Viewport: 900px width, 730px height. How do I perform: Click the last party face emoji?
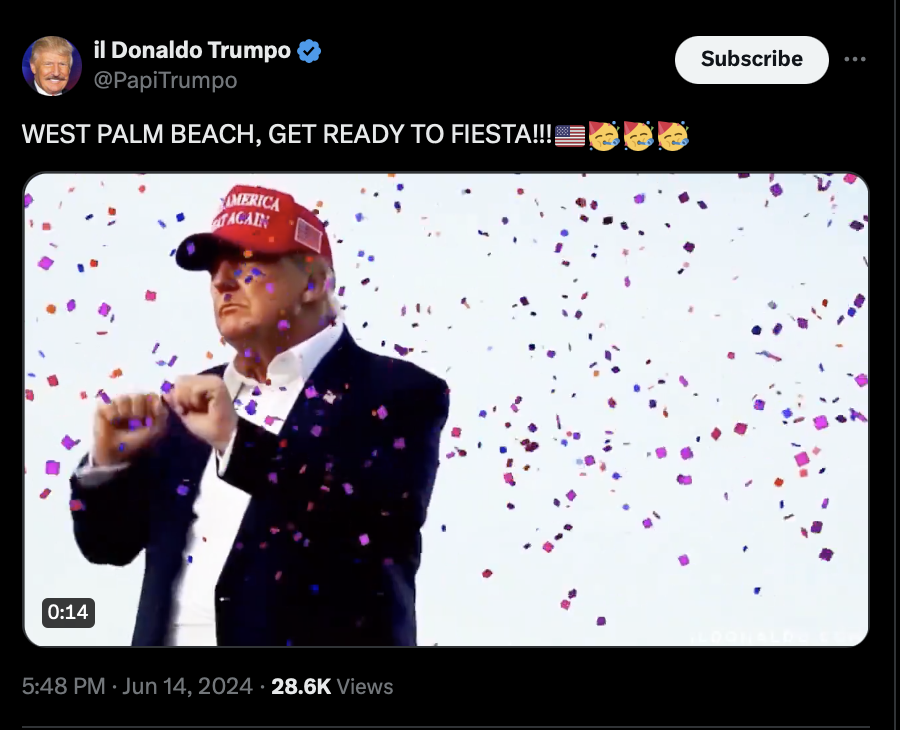point(673,135)
